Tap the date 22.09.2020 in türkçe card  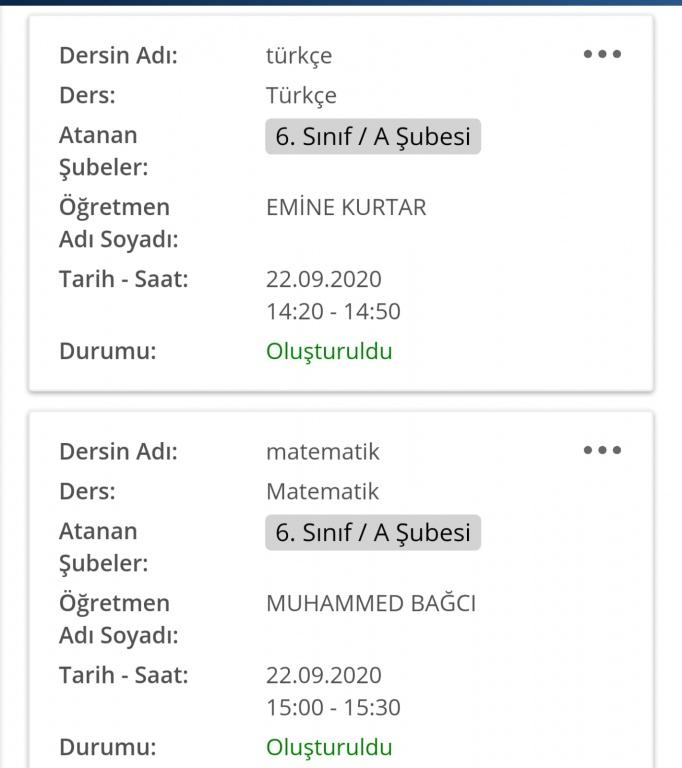click(324, 279)
